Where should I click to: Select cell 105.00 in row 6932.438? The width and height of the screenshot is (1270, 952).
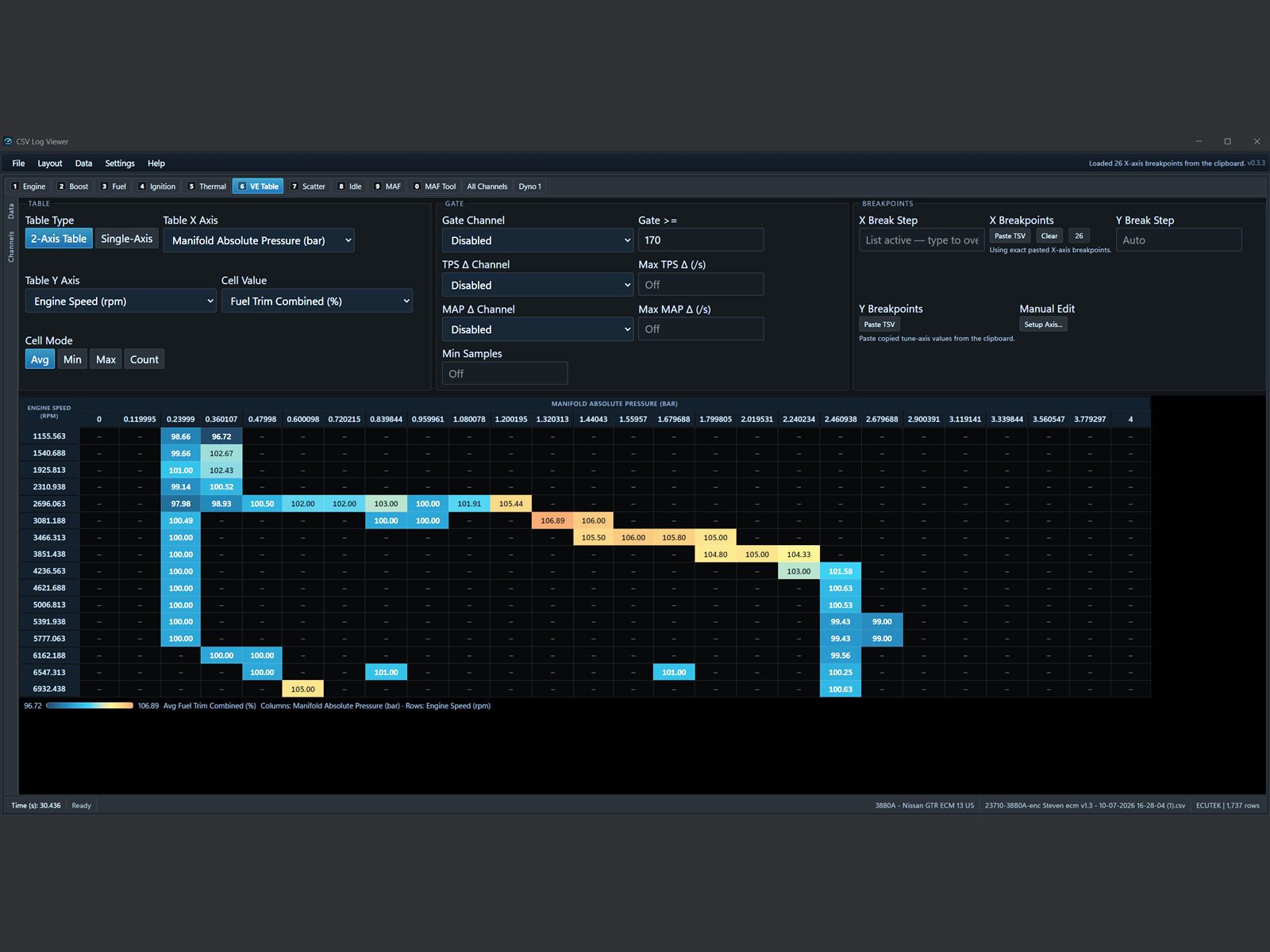[x=303, y=689]
